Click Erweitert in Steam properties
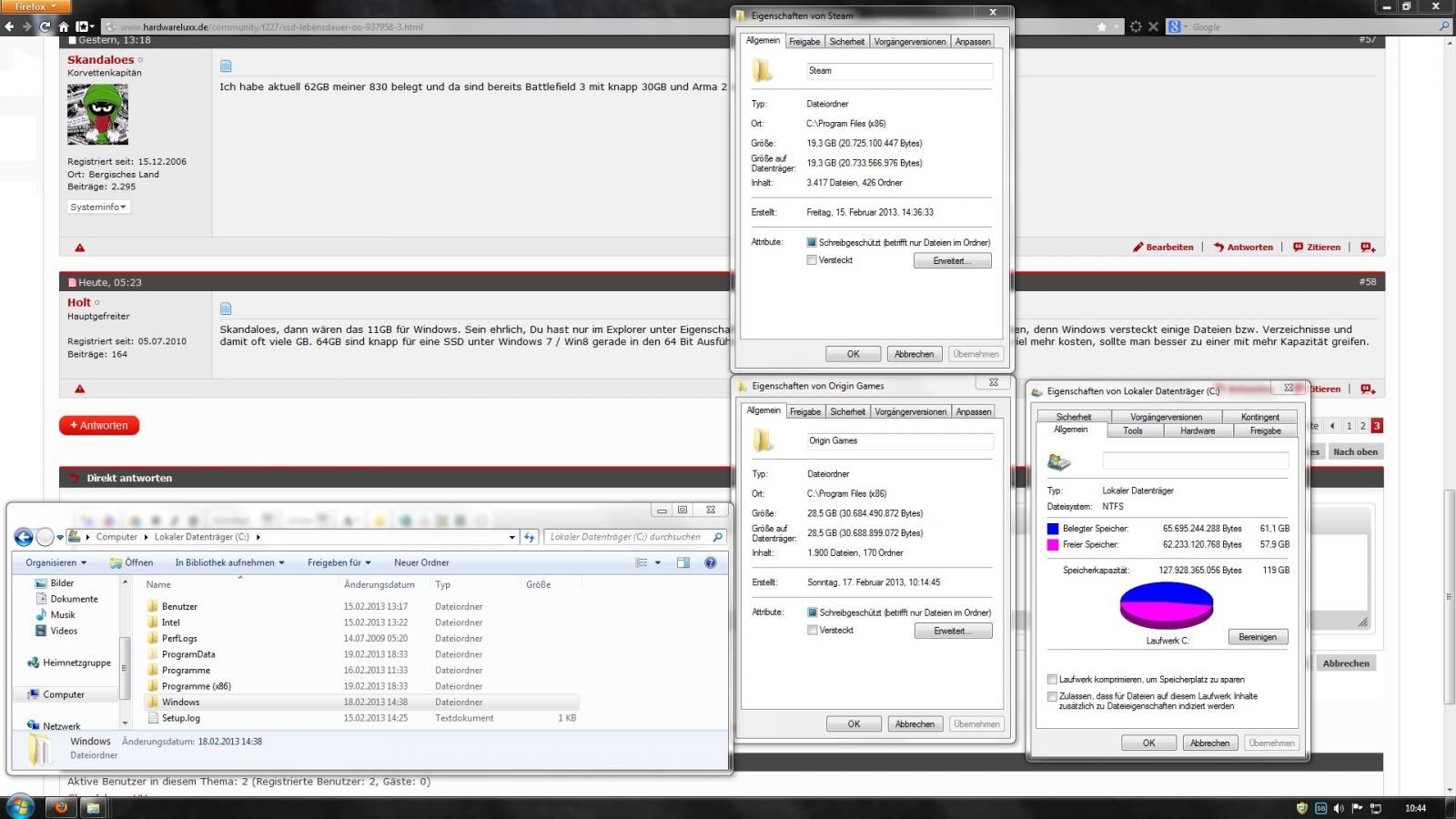 (x=953, y=261)
